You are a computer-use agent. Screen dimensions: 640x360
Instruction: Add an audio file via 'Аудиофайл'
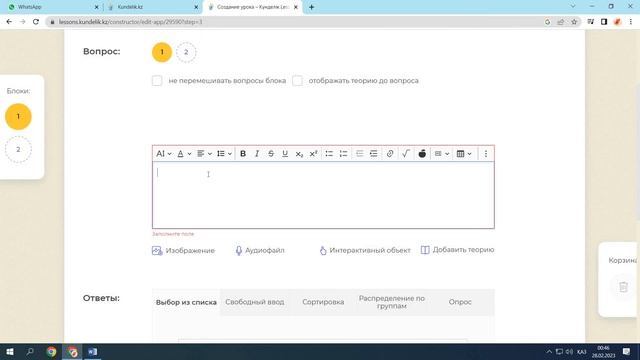[260, 251]
